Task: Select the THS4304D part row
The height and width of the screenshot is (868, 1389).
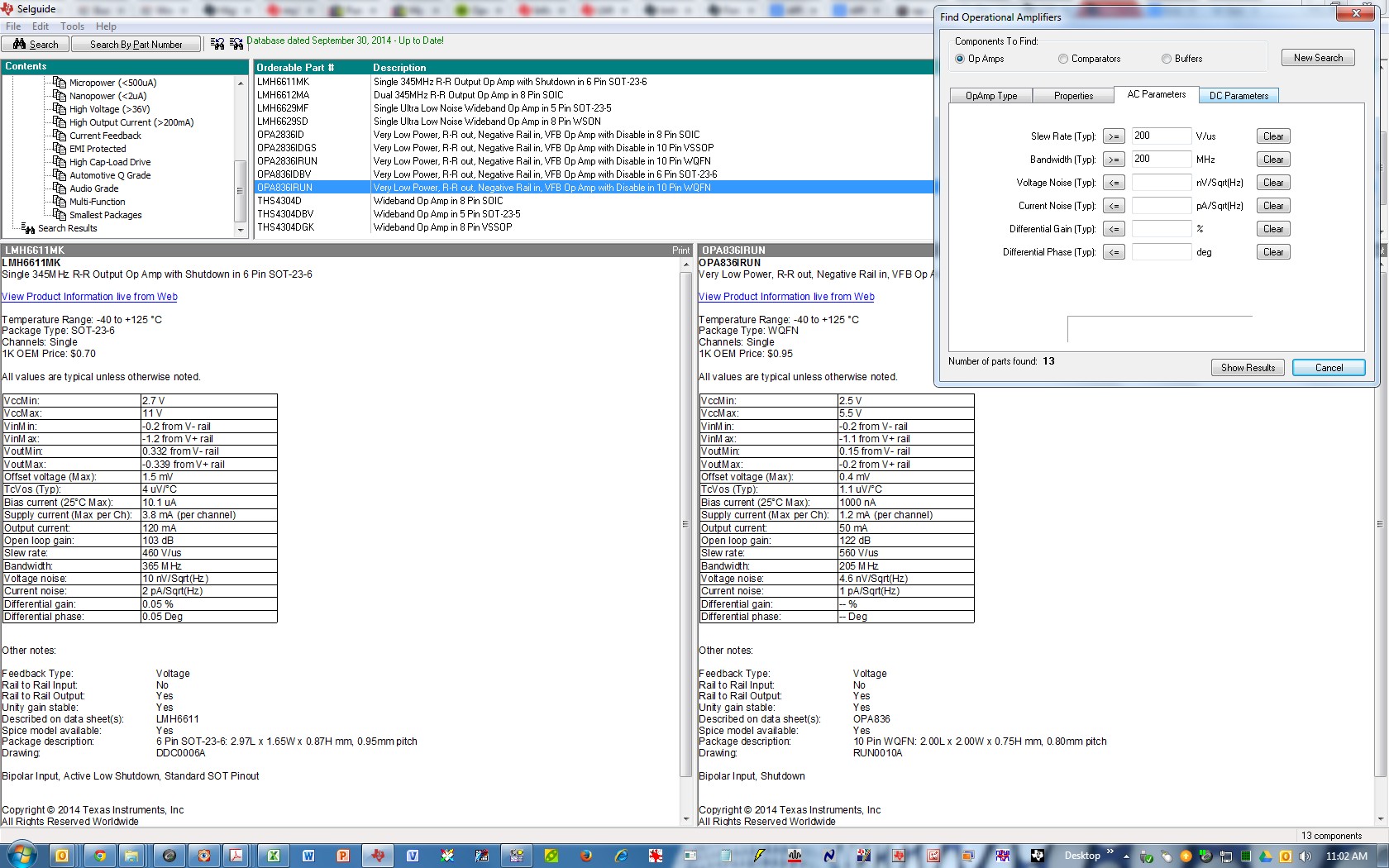Action: [x=594, y=201]
